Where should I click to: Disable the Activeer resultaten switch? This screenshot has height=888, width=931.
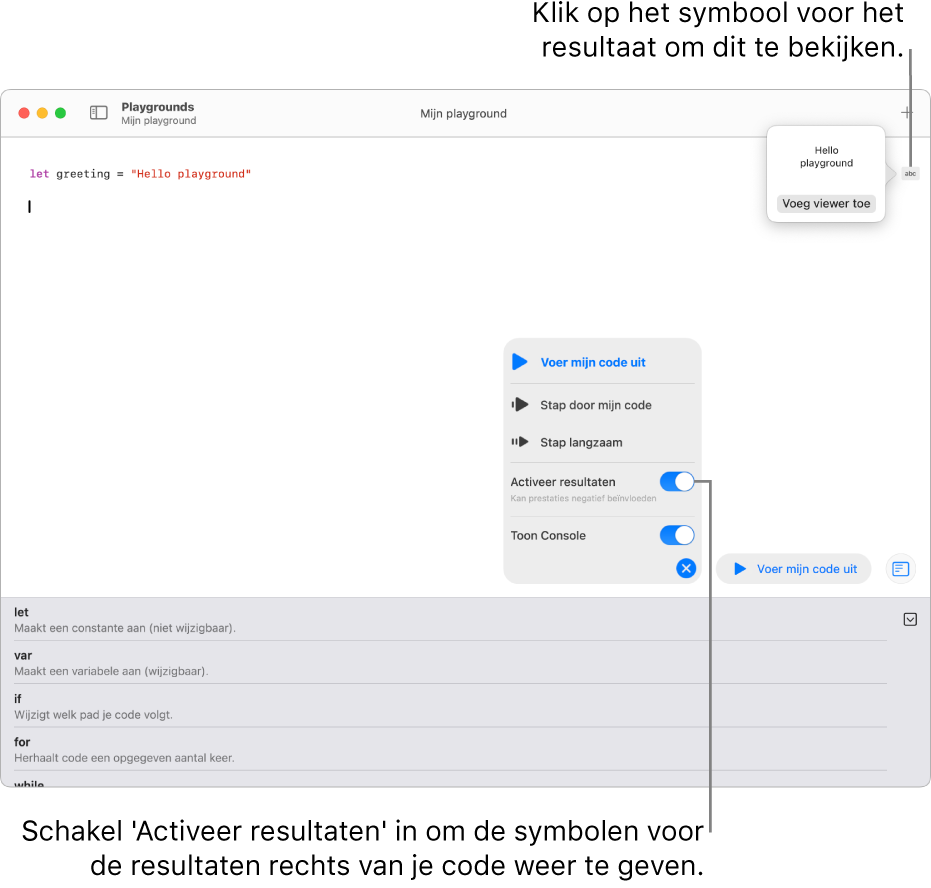[x=676, y=481]
